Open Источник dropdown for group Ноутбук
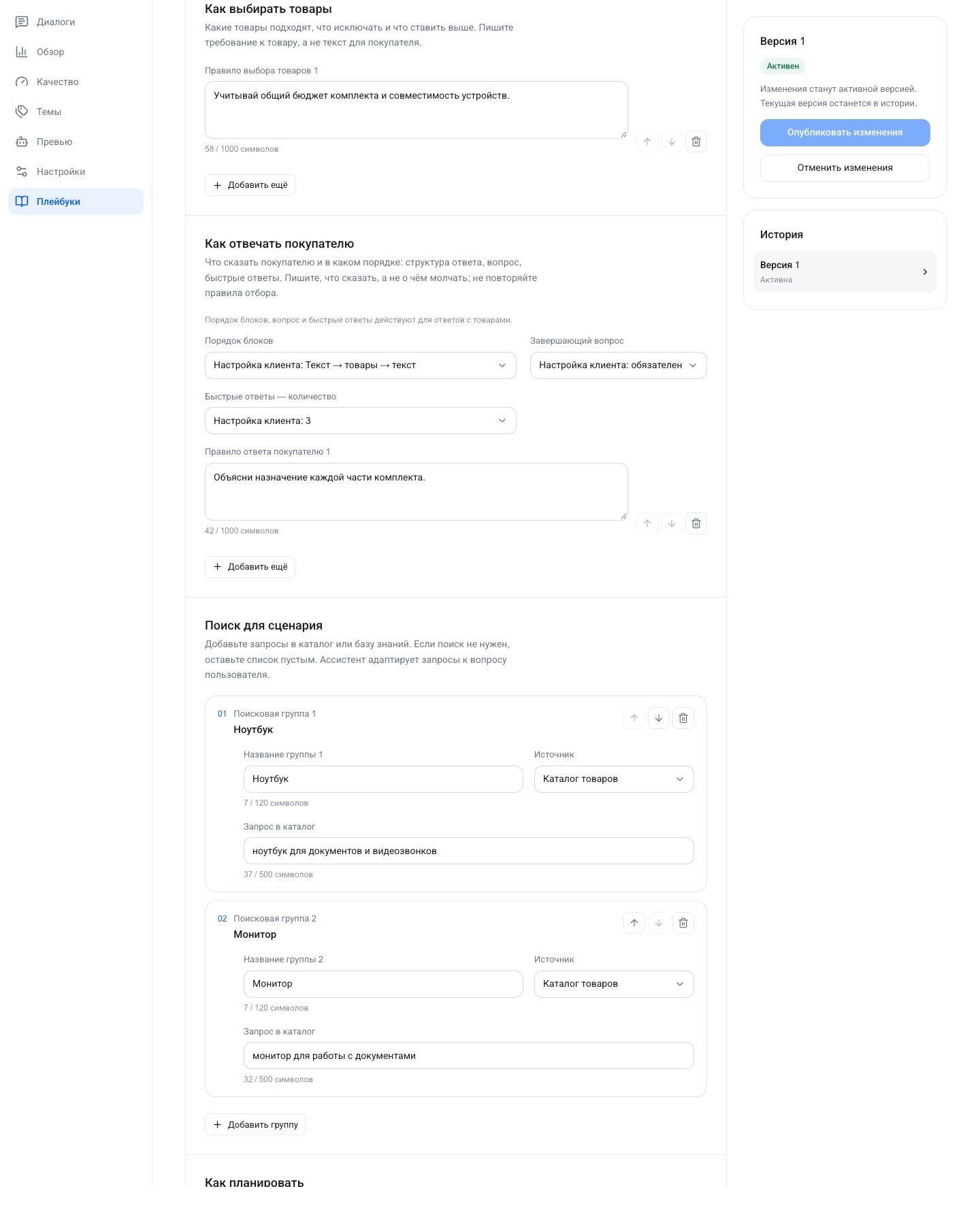 pos(614,779)
